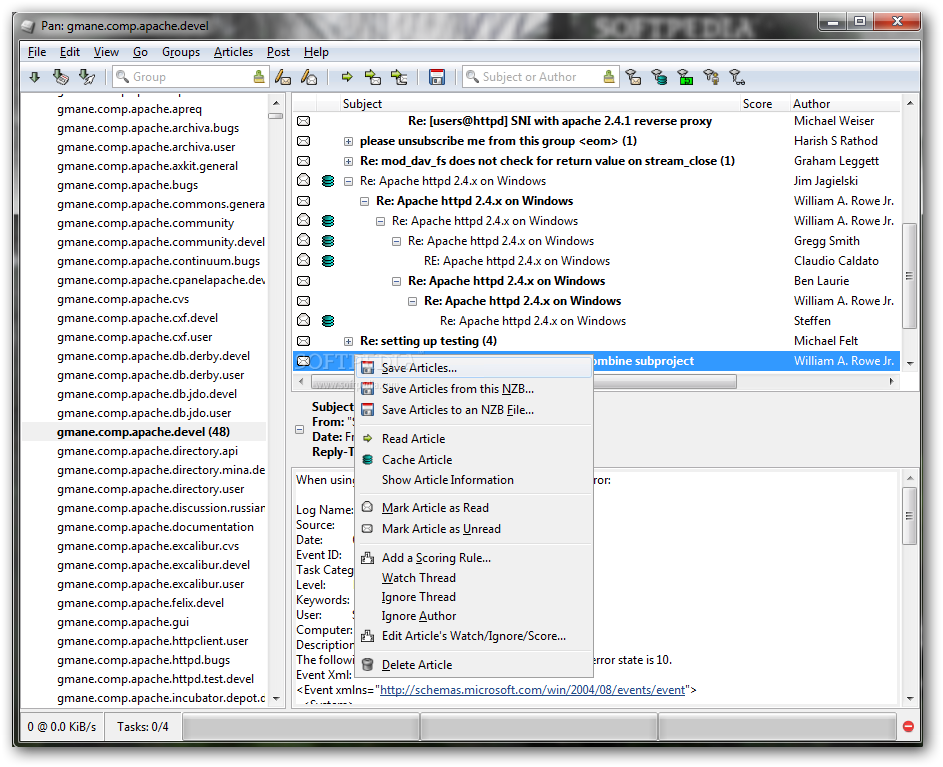Open the event log red status icon
This screenshot has width=943, height=767.
pos(908,727)
